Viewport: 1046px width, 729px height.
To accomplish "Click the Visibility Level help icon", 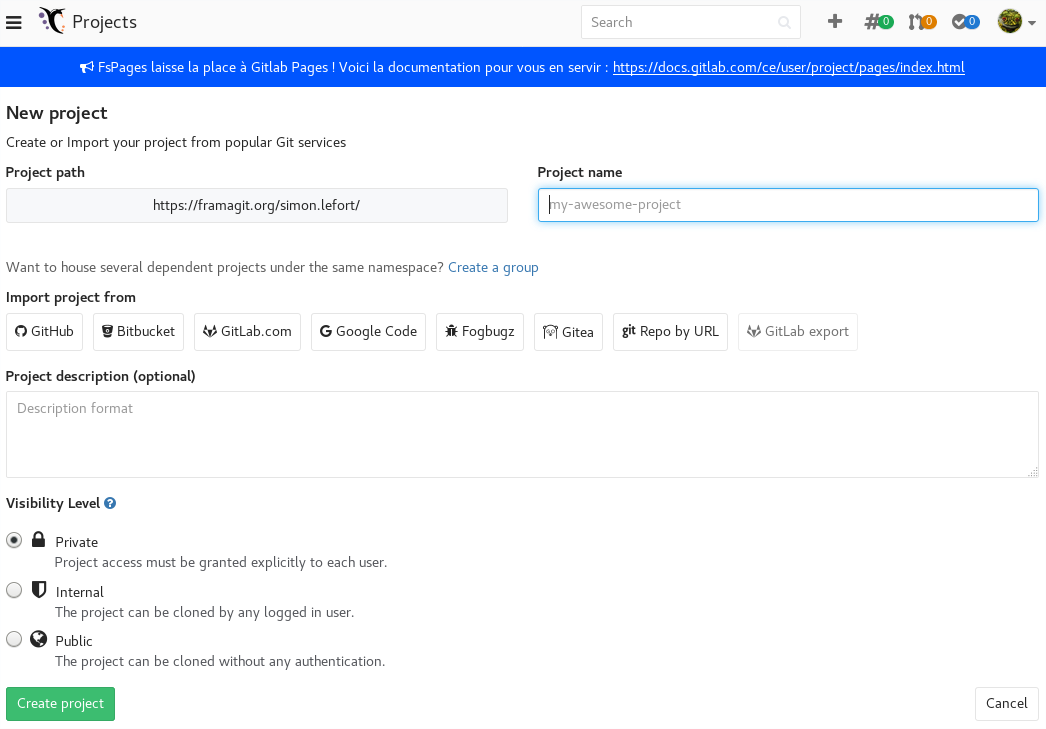I will tap(110, 504).
